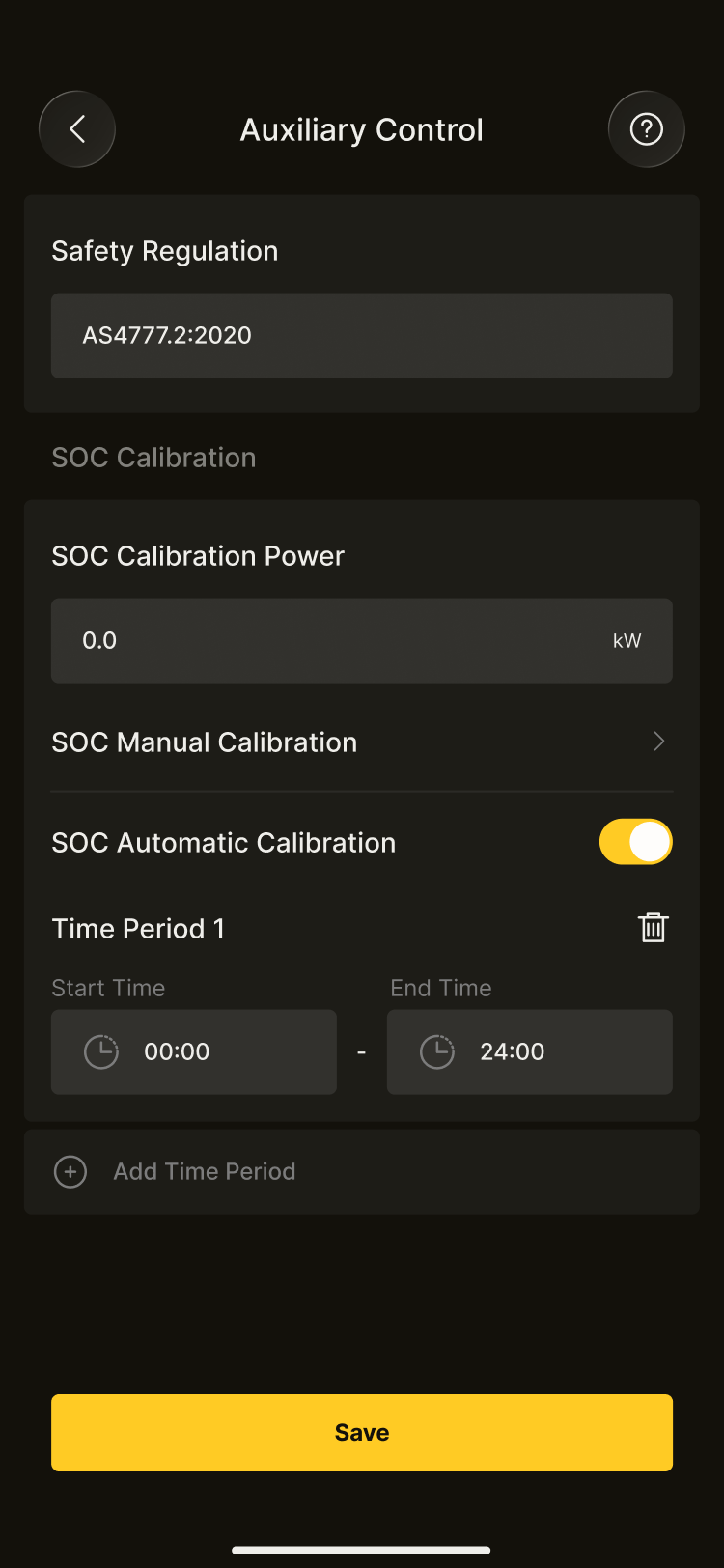This screenshot has height=1568, width=724.
Task: Open the SOC Manual Calibration row label
Action: [205, 742]
